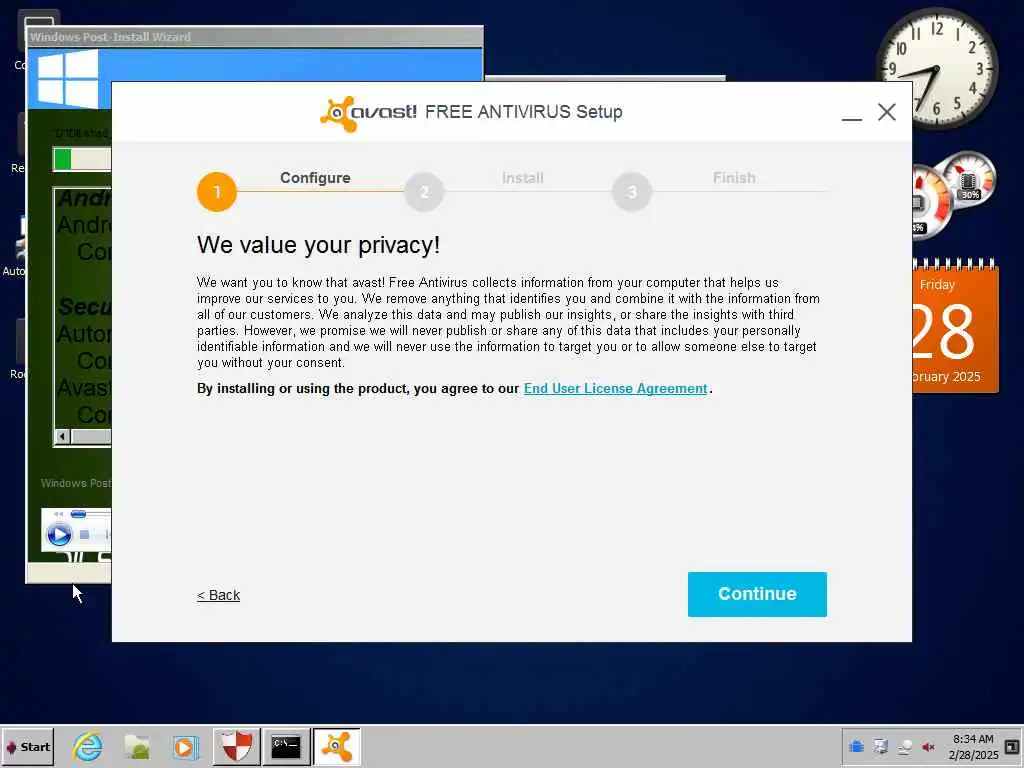Click the avast! logo in setup header
Screen dimensions: 1024x768
pos(368,113)
